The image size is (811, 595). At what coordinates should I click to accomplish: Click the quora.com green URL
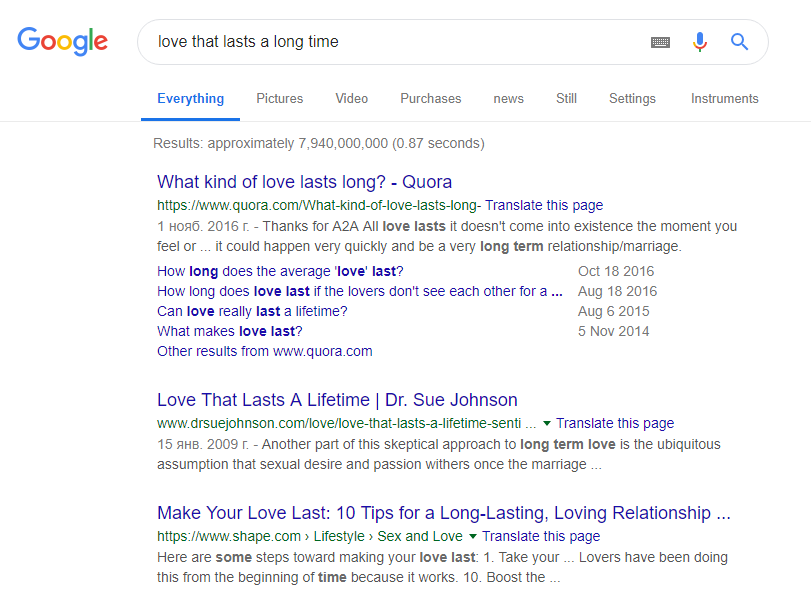click(x=319, y=205)
